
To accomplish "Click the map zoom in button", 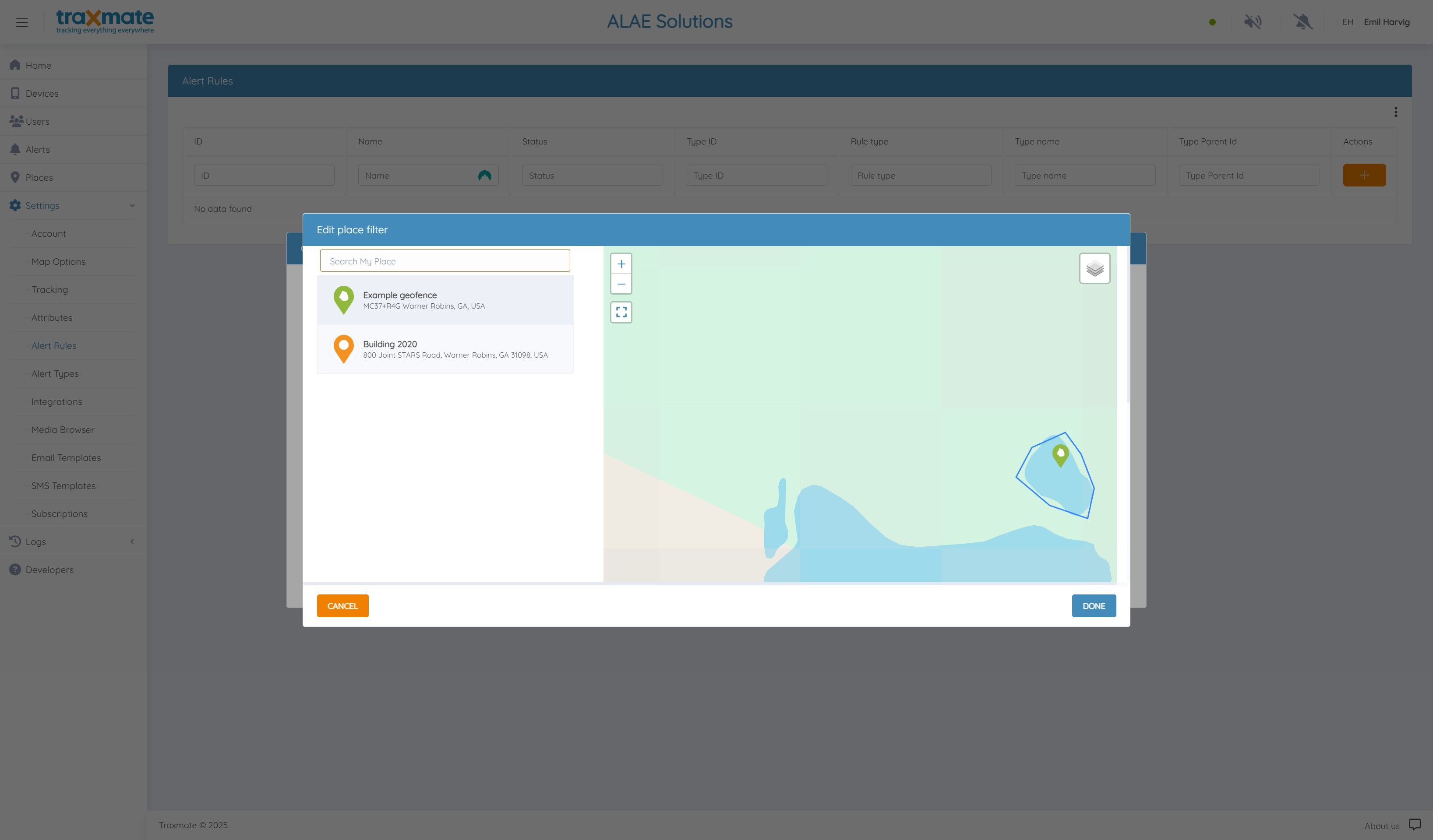I will click(621, 264).
